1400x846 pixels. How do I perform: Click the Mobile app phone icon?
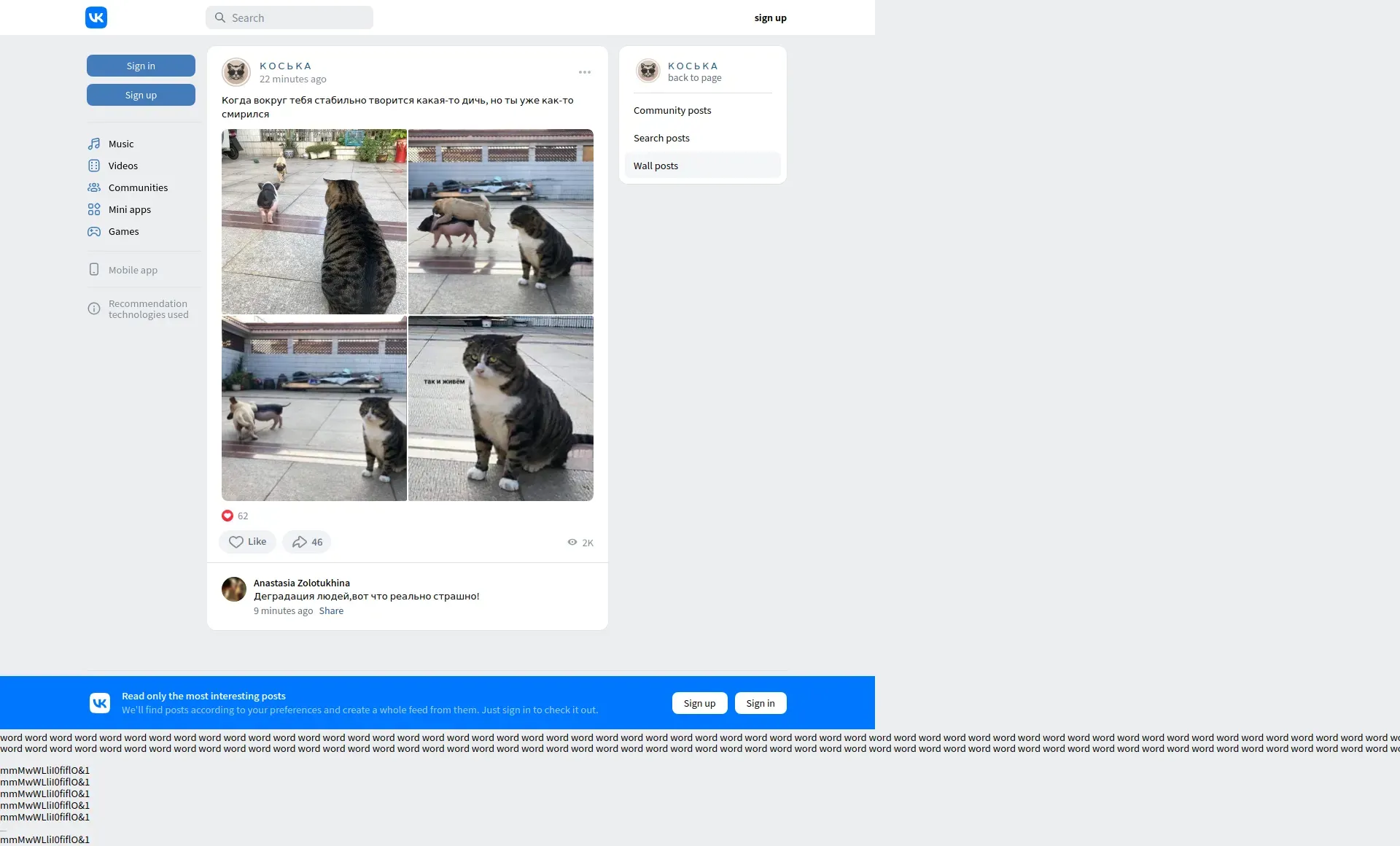(x=94, y=270)
